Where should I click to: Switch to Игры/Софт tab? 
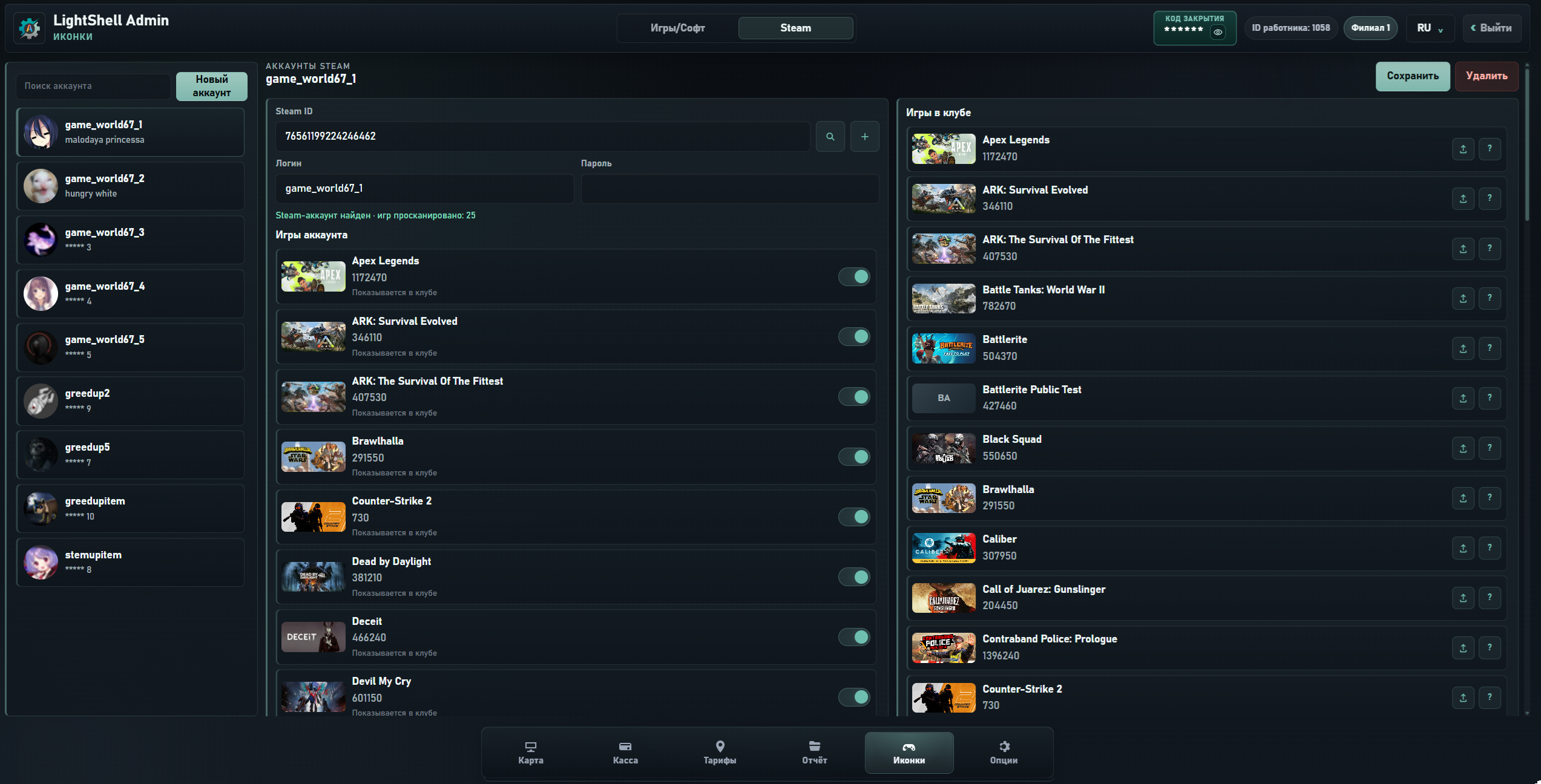click(678, 28)
